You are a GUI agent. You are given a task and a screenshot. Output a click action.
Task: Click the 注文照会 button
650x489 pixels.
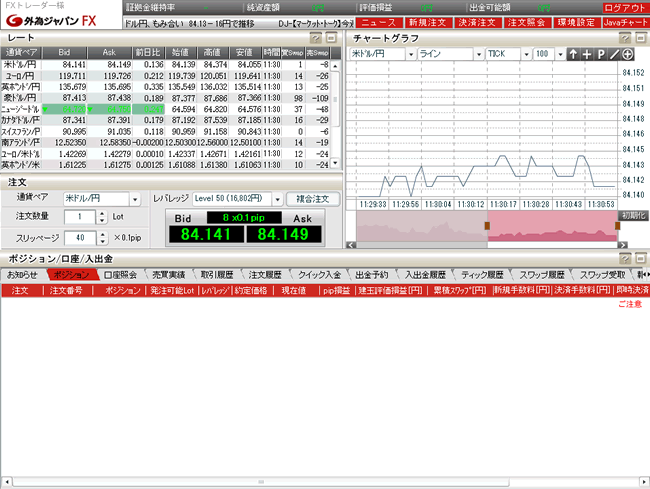click(x=526, y=22)
